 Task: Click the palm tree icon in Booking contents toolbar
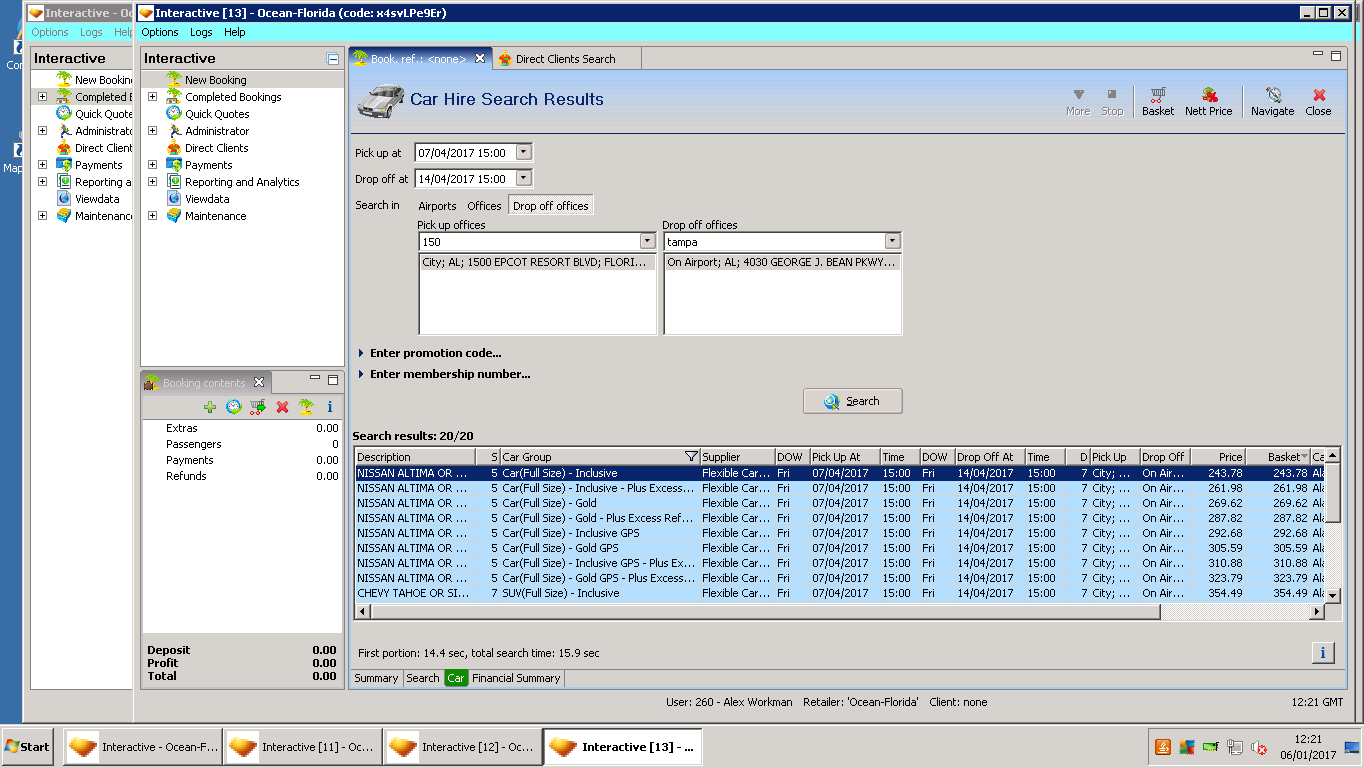pyautogui.click(x=306, y=407)
